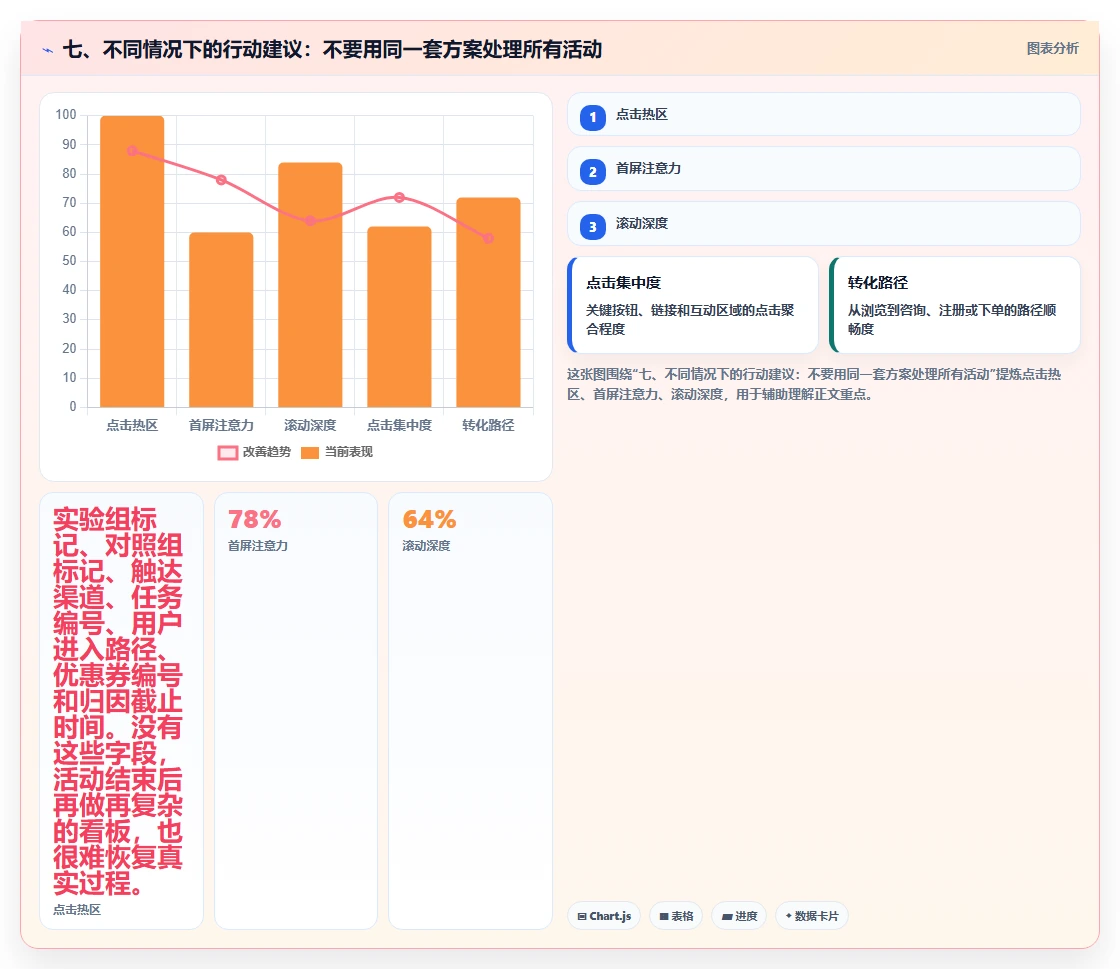Click the 改善趋势 legend label

(x=266, y=452)
